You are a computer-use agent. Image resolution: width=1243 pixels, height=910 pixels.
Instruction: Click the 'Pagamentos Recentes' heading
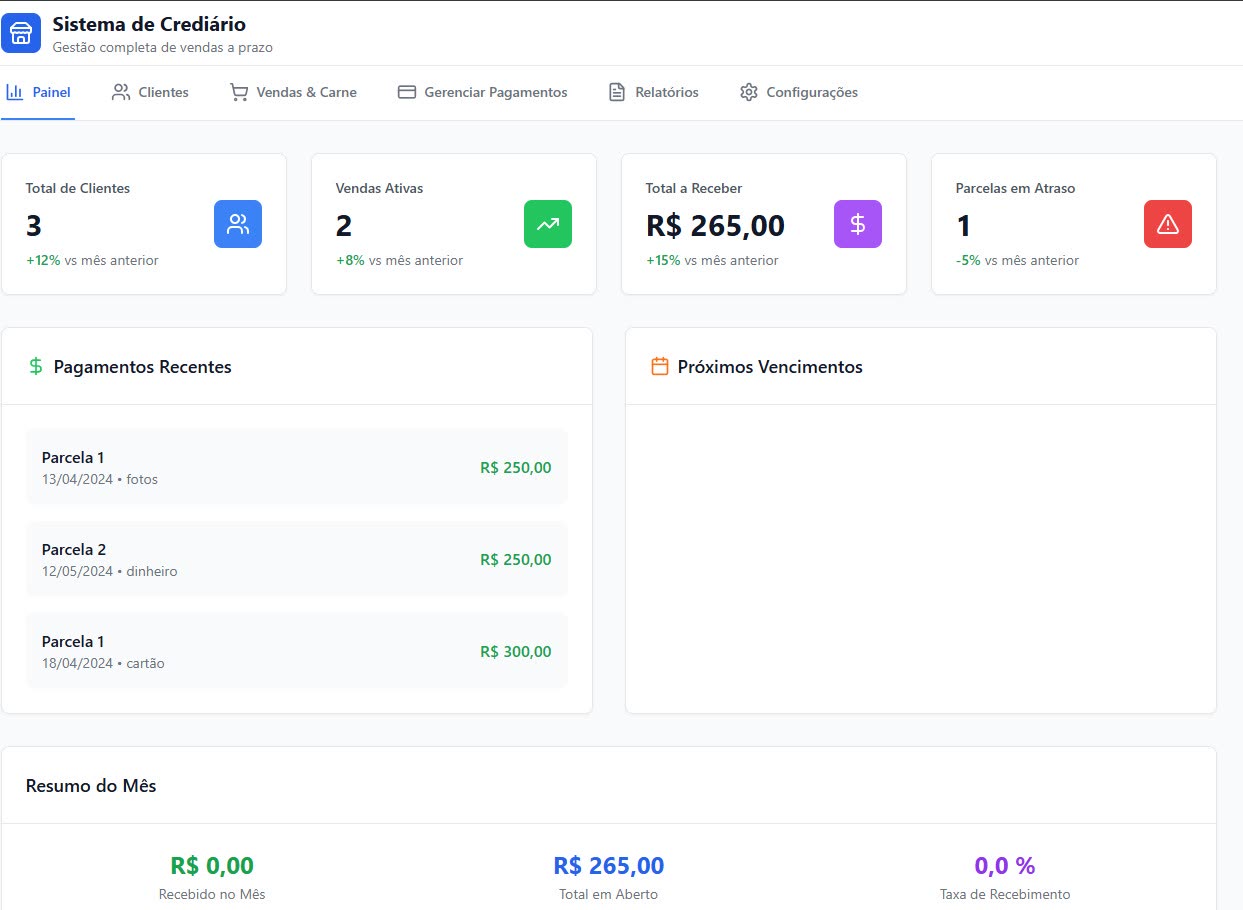point(142,367)
